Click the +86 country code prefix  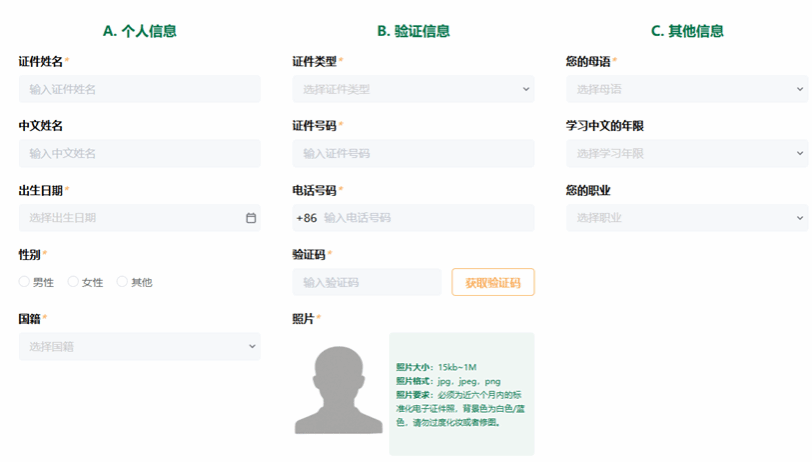pos(306,218)
